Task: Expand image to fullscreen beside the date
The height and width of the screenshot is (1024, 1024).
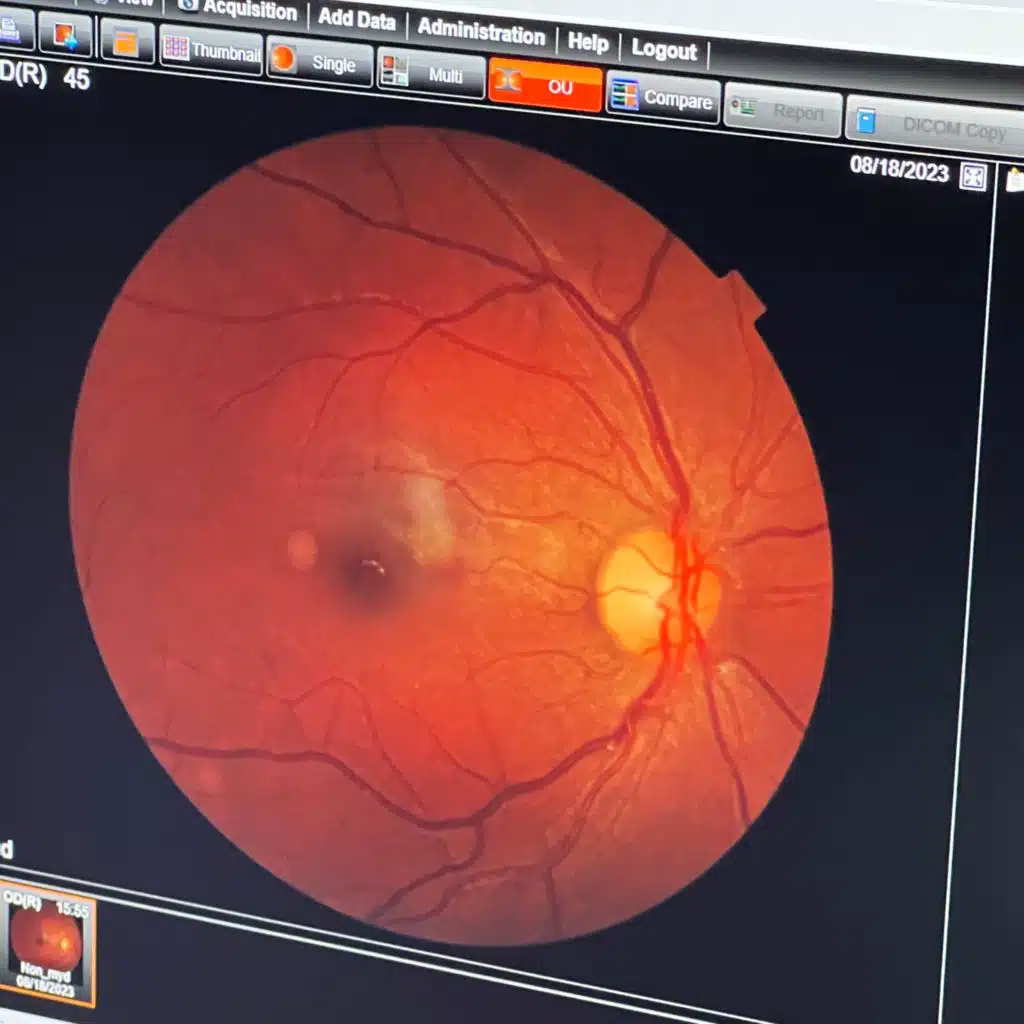Action: tap(972, 177)
